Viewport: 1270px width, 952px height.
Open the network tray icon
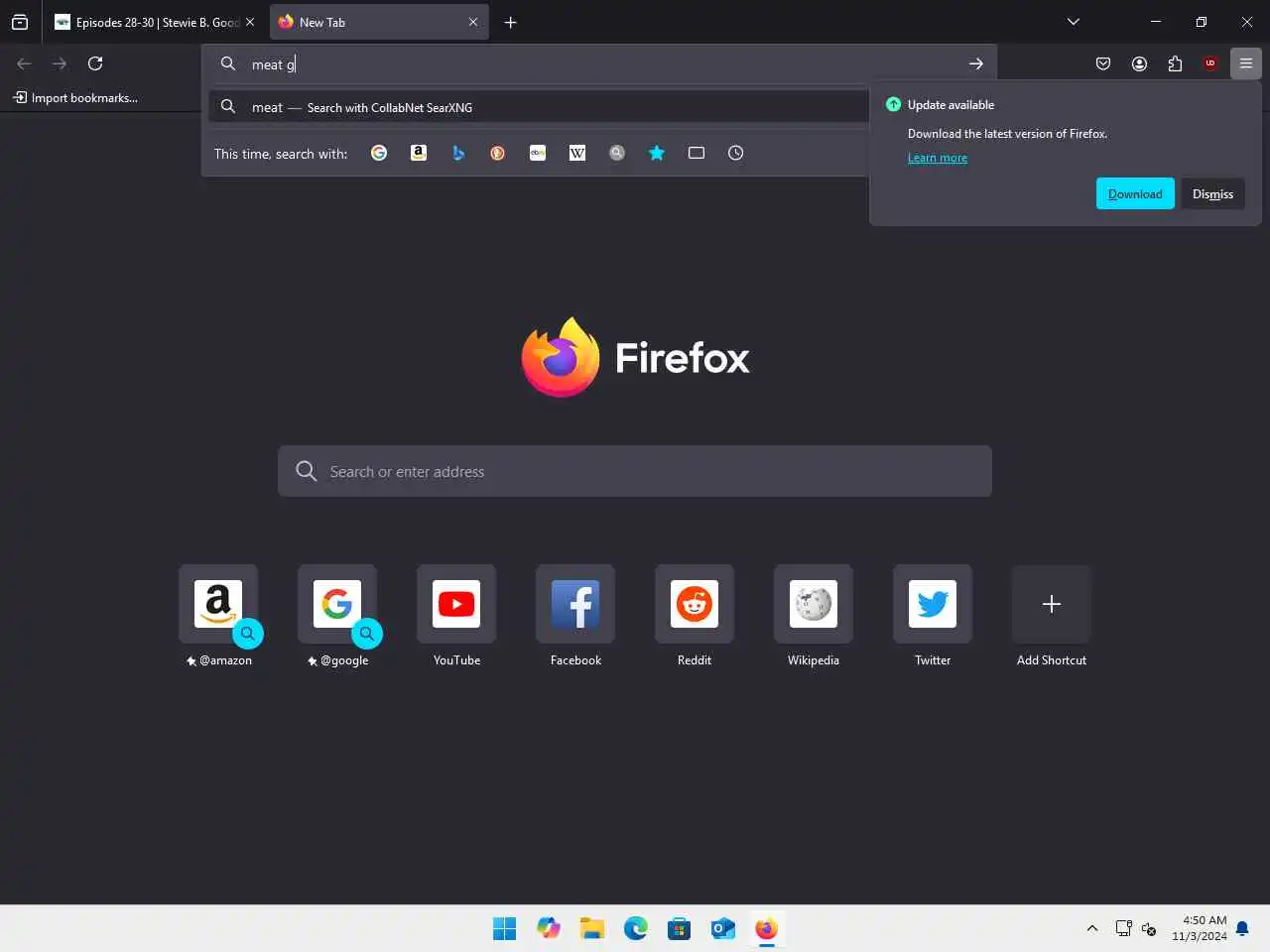[x=1123, y=929]
